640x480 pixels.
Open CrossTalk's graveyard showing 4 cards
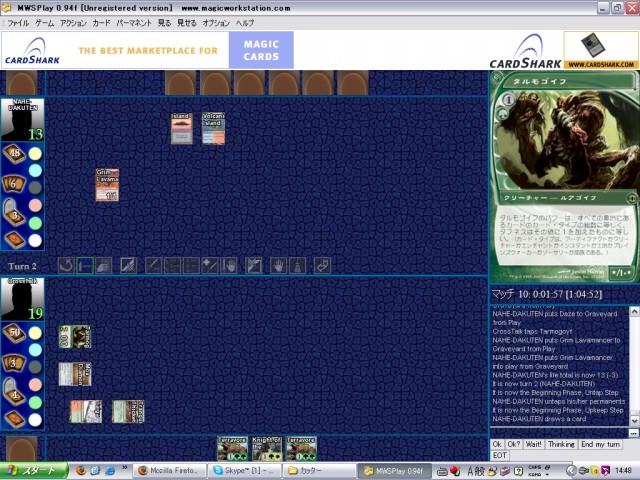14,392
